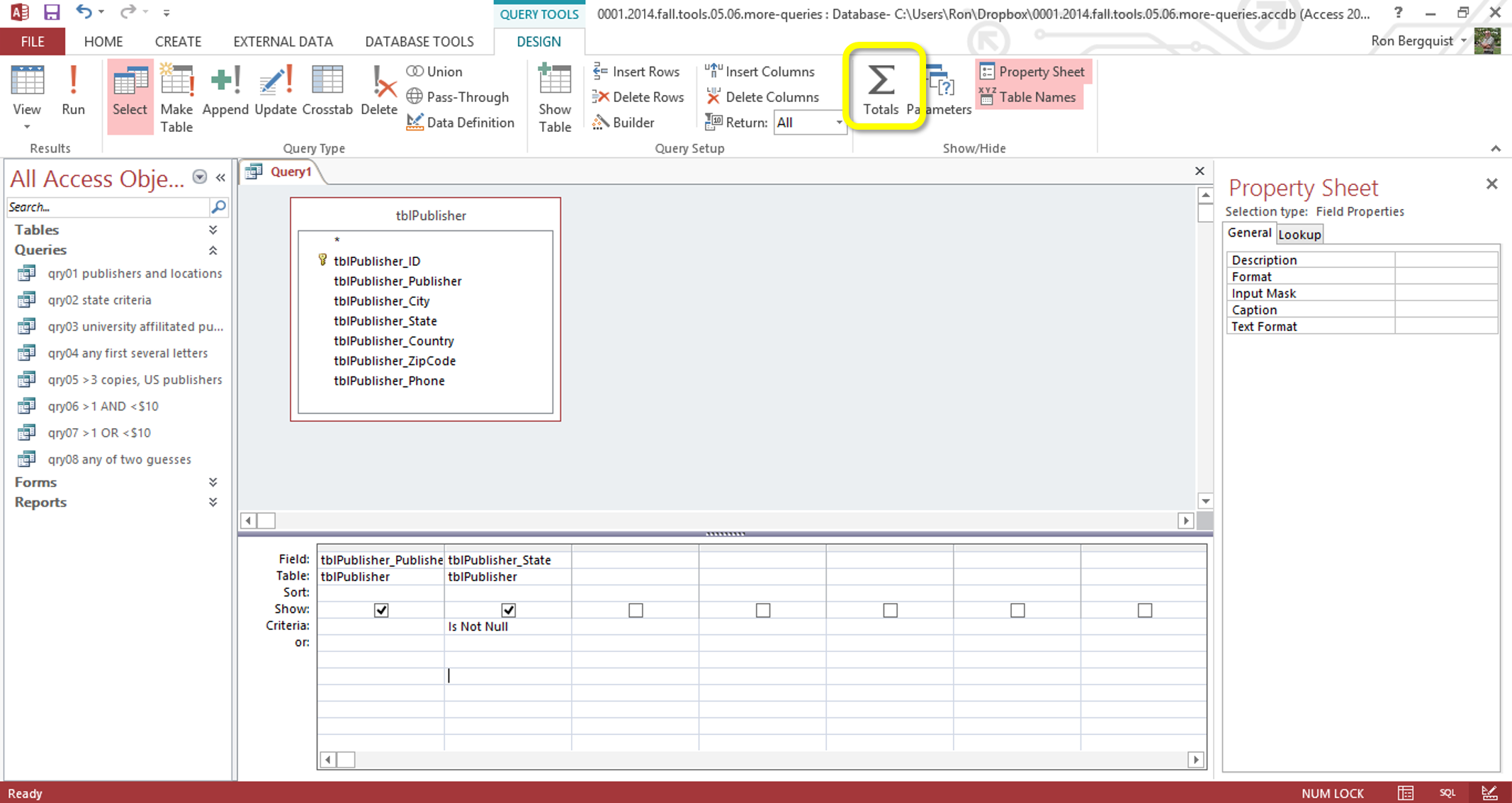Check Show box in third grid column
The image size is (1512, 803).
[636, 610]
